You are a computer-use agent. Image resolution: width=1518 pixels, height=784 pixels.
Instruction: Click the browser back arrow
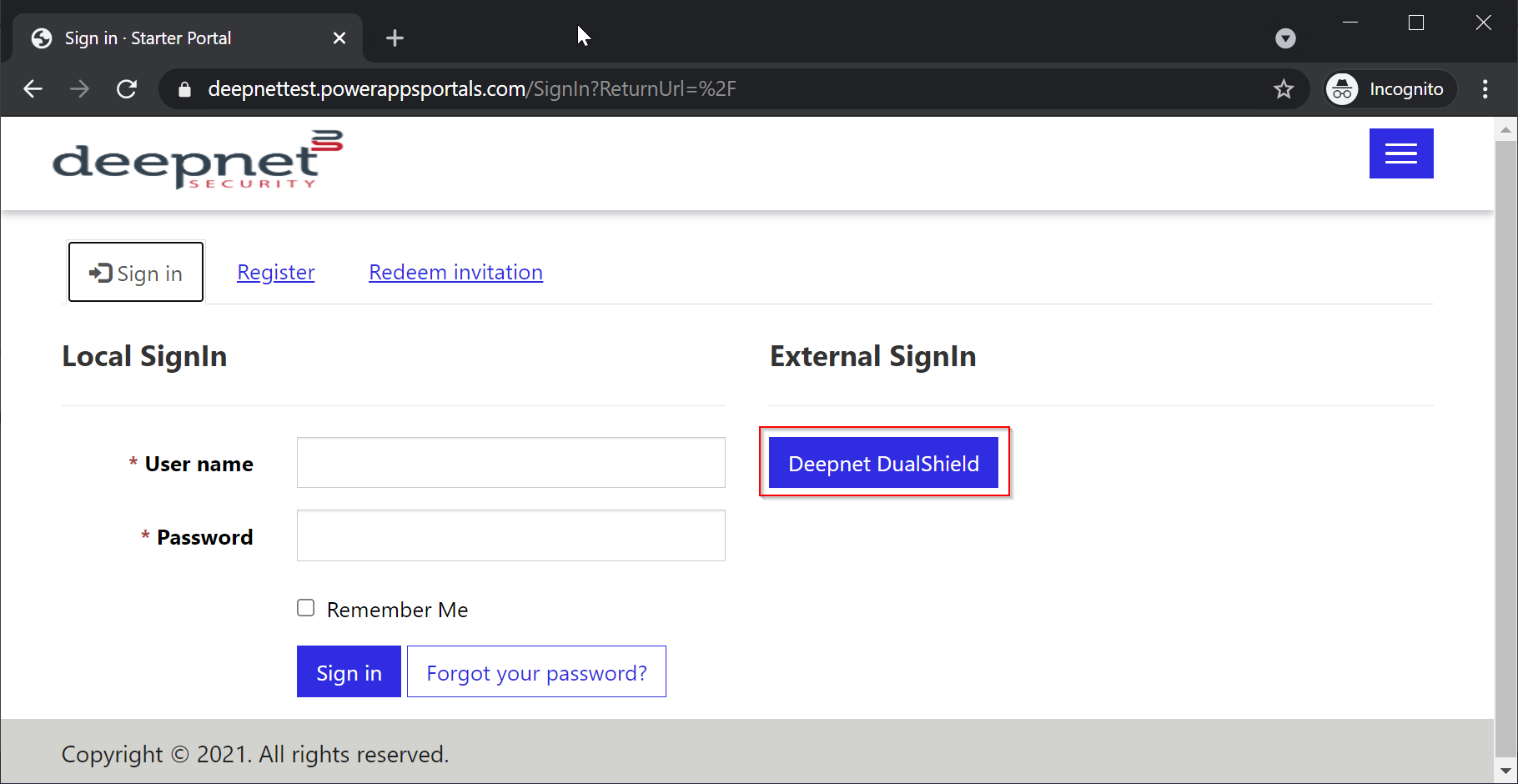point(33,89)
